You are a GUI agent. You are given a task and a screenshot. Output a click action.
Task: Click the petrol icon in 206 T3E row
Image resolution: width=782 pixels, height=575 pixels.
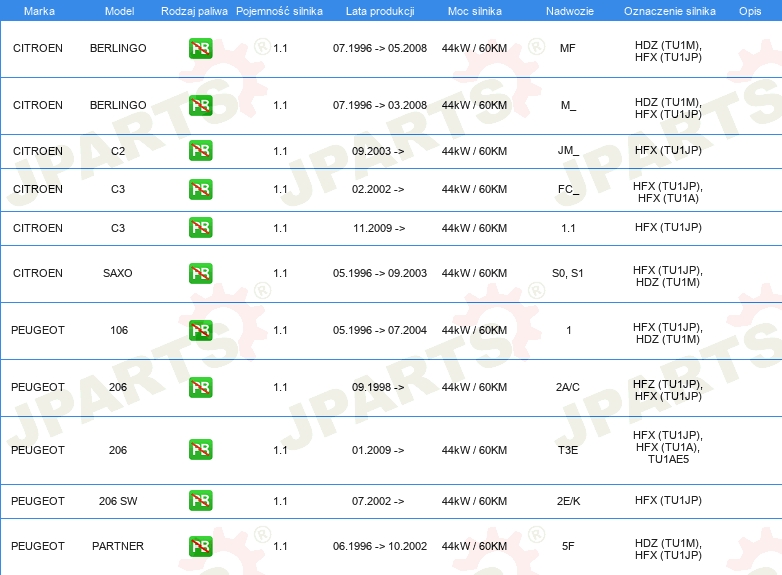click(x=200, y=449)
